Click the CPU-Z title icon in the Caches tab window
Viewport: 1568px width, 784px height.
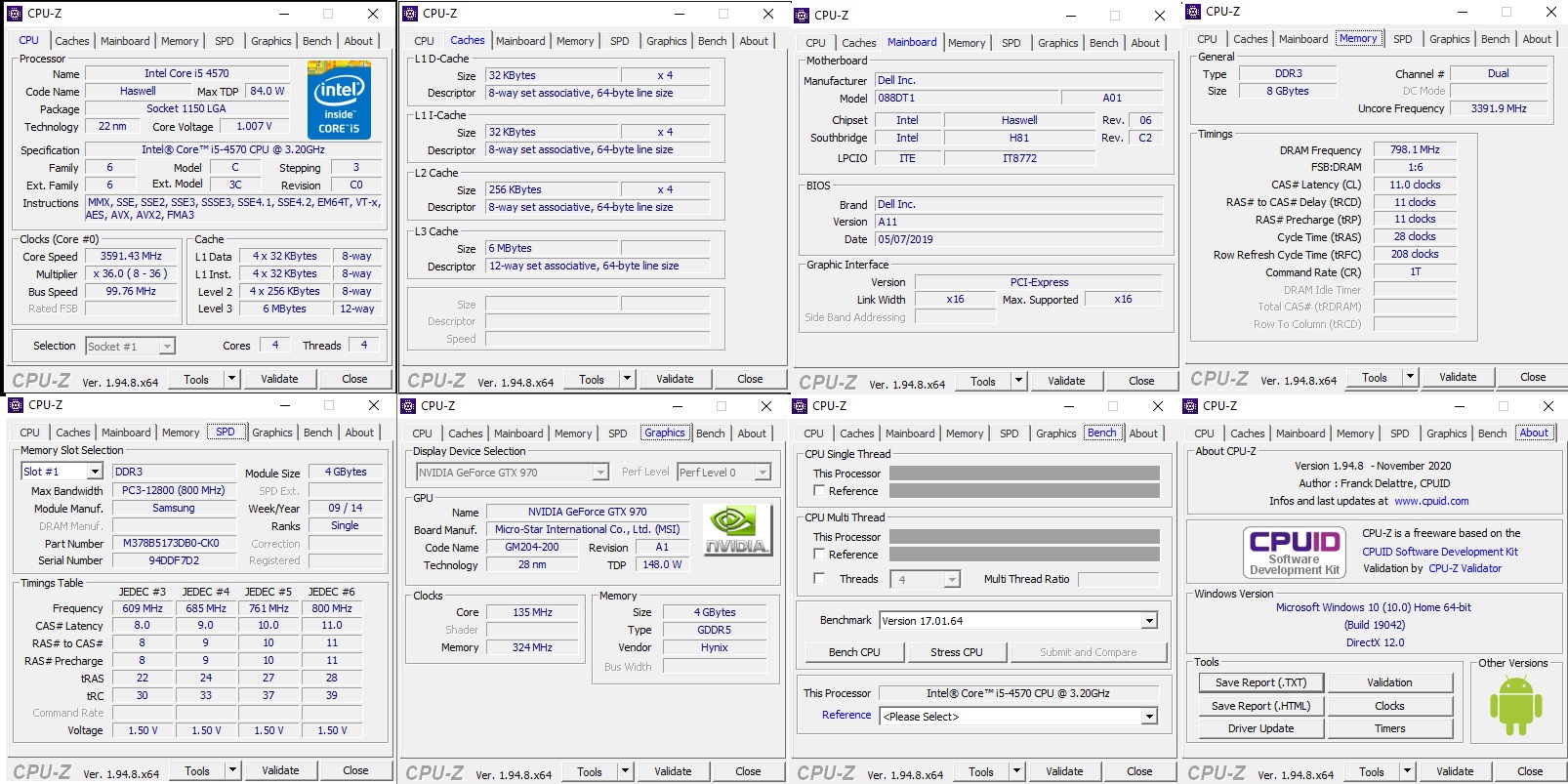411,14
